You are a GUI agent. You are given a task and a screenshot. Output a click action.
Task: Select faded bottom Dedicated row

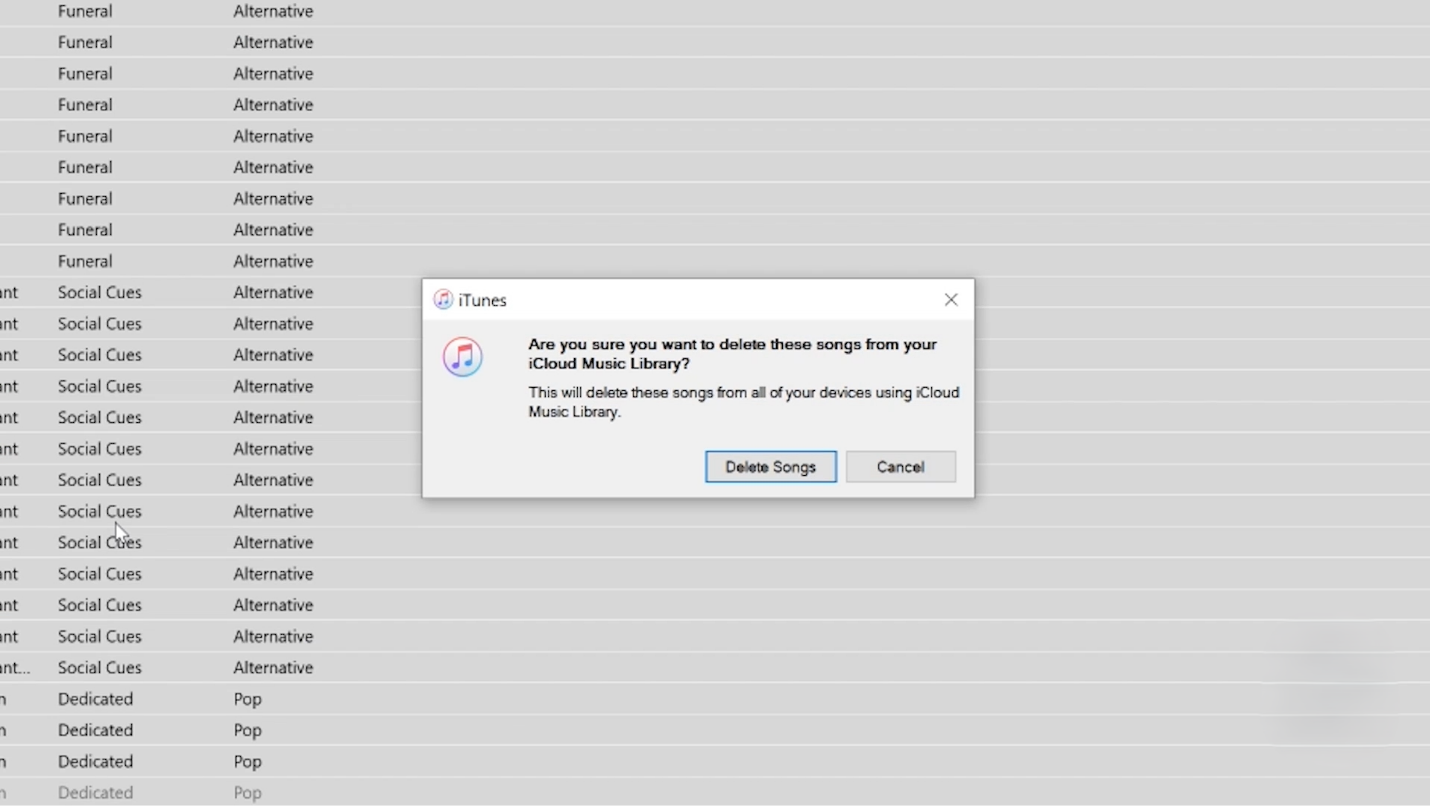coord(715,792)
